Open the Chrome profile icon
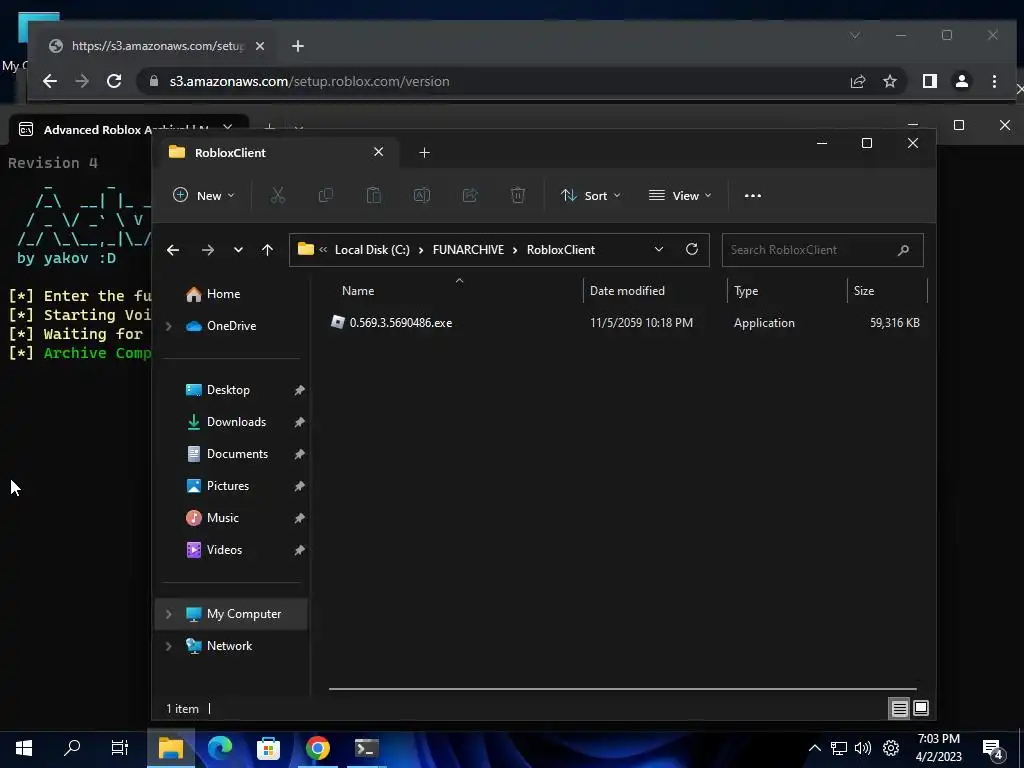 961,81
